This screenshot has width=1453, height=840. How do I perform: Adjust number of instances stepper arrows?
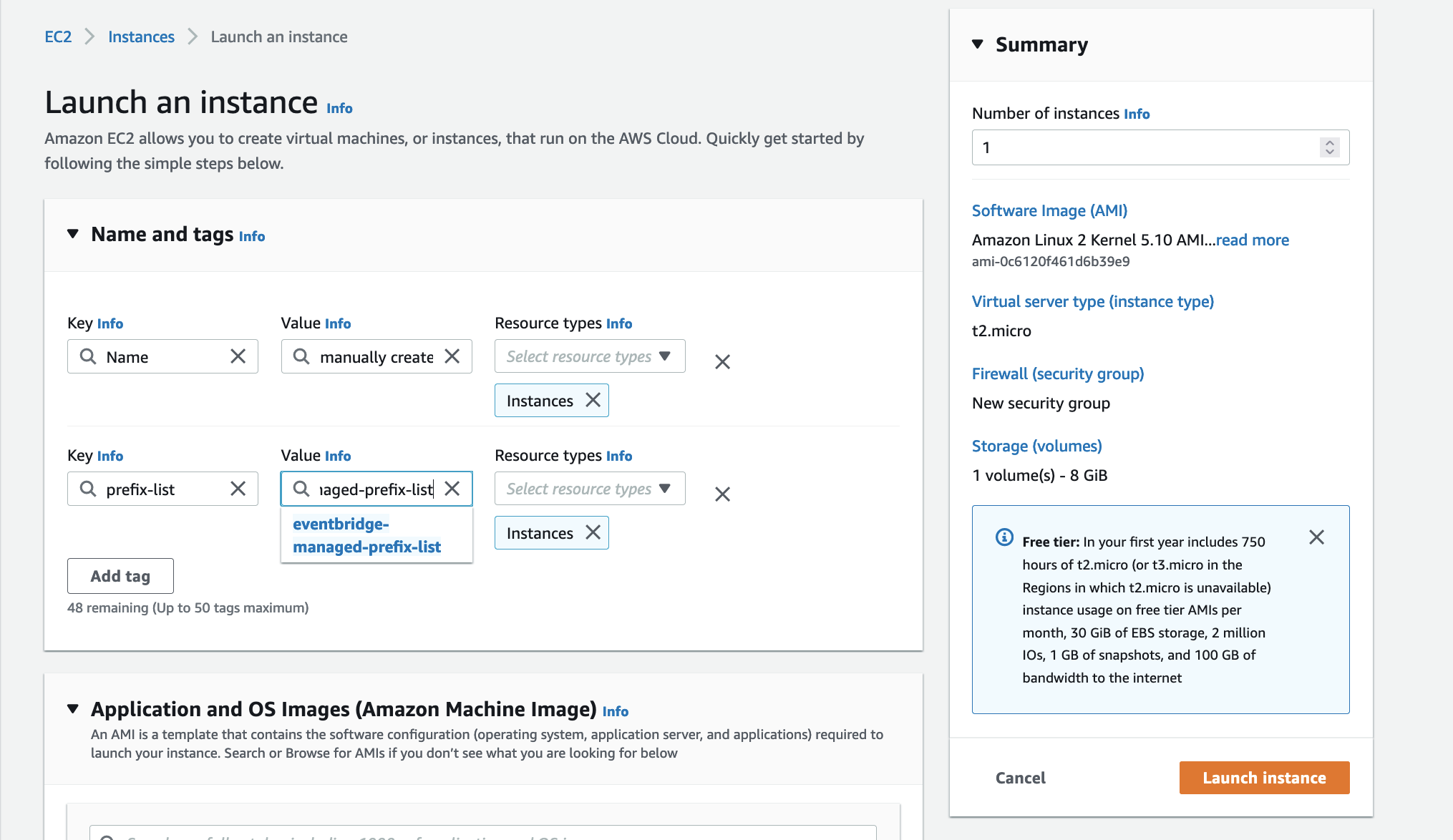(1329, 147)
